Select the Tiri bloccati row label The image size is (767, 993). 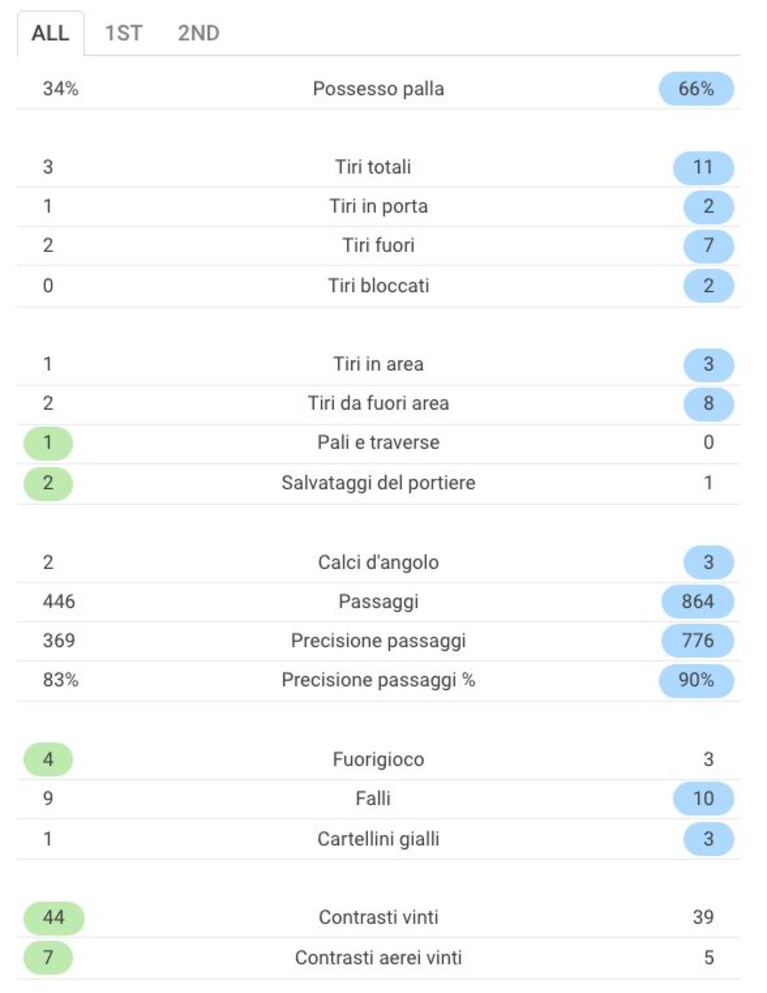pos(378,286)
